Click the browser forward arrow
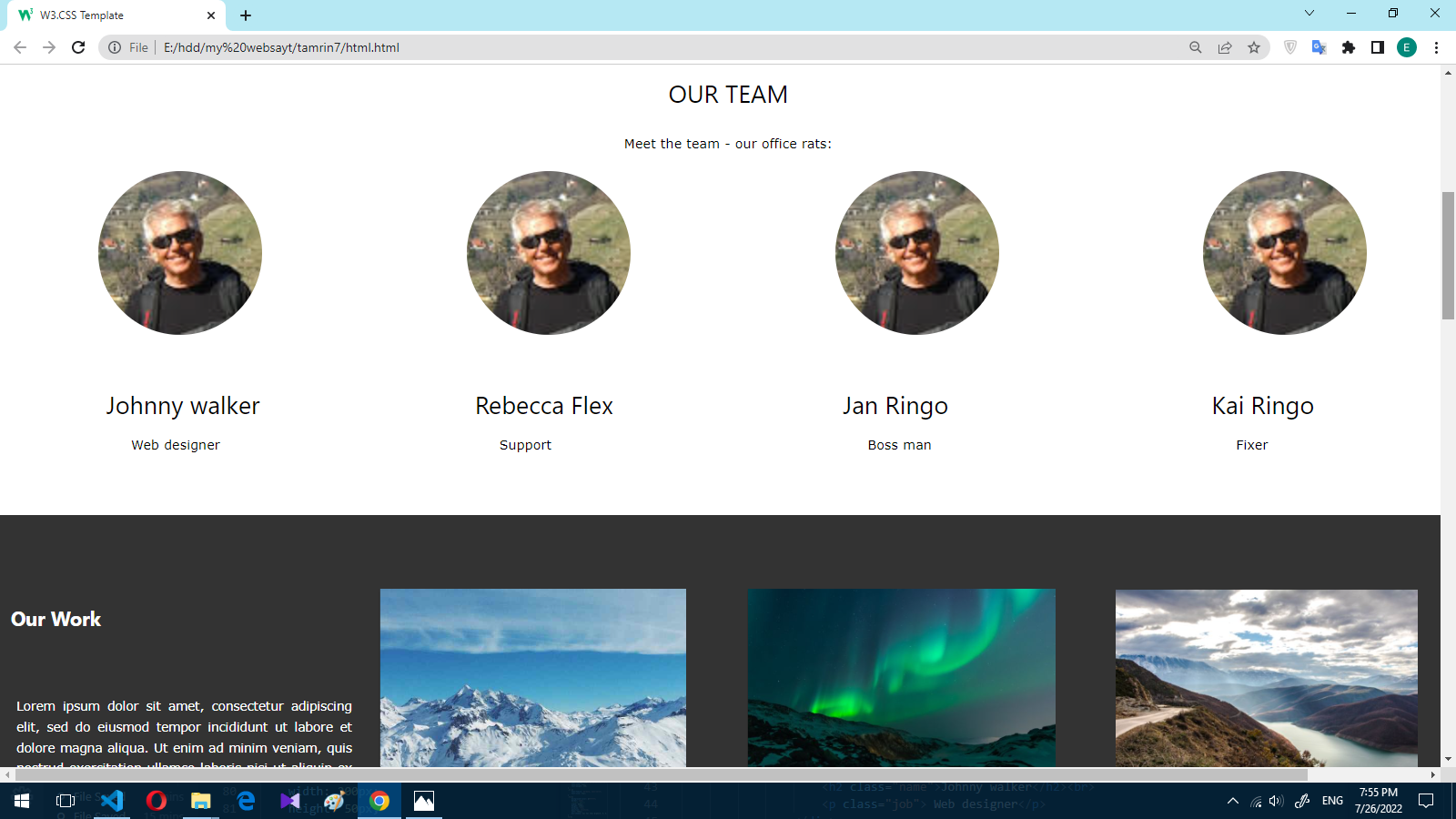 [x=49, y=47]
